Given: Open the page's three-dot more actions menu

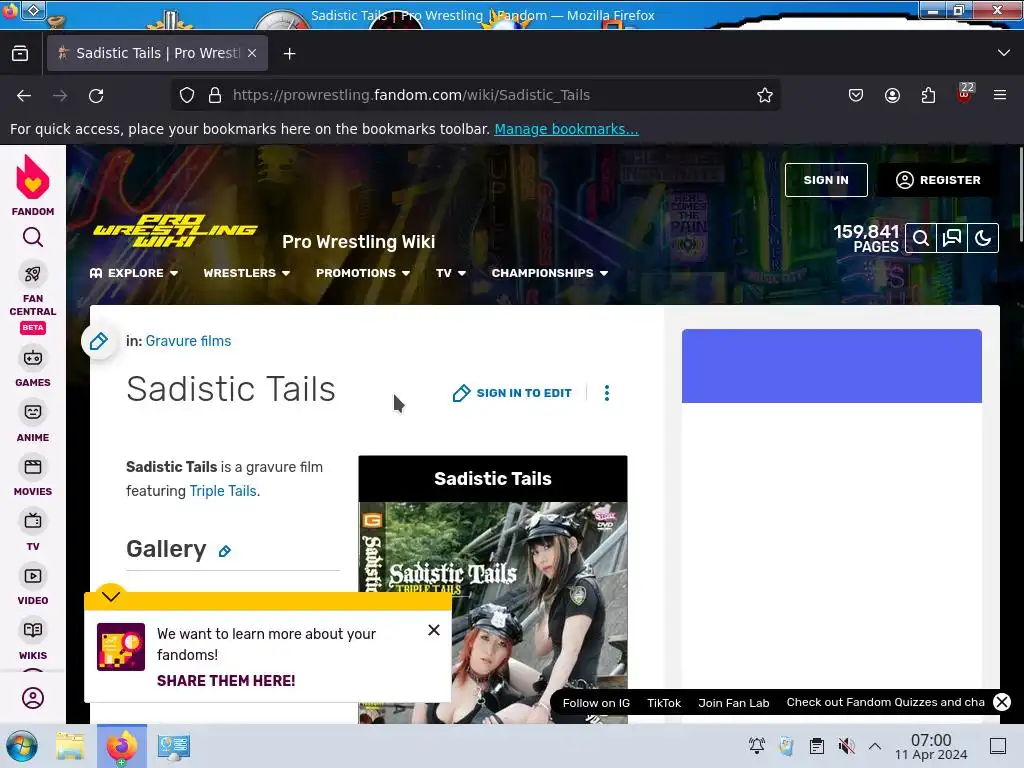Looking at the screenshot, I should click(607, 392).
